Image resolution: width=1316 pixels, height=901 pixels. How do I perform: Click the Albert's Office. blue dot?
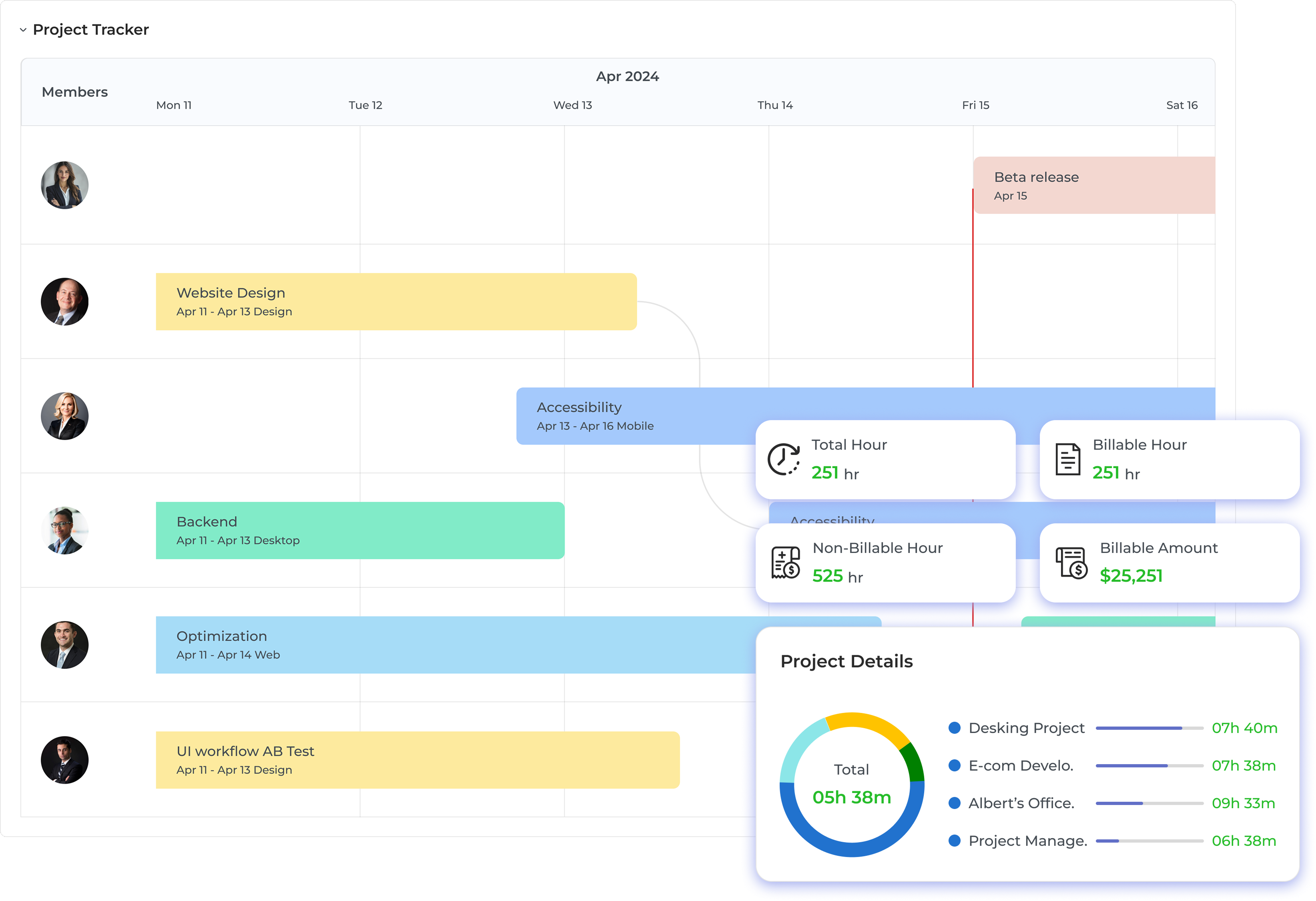click(x=954, y=803)
